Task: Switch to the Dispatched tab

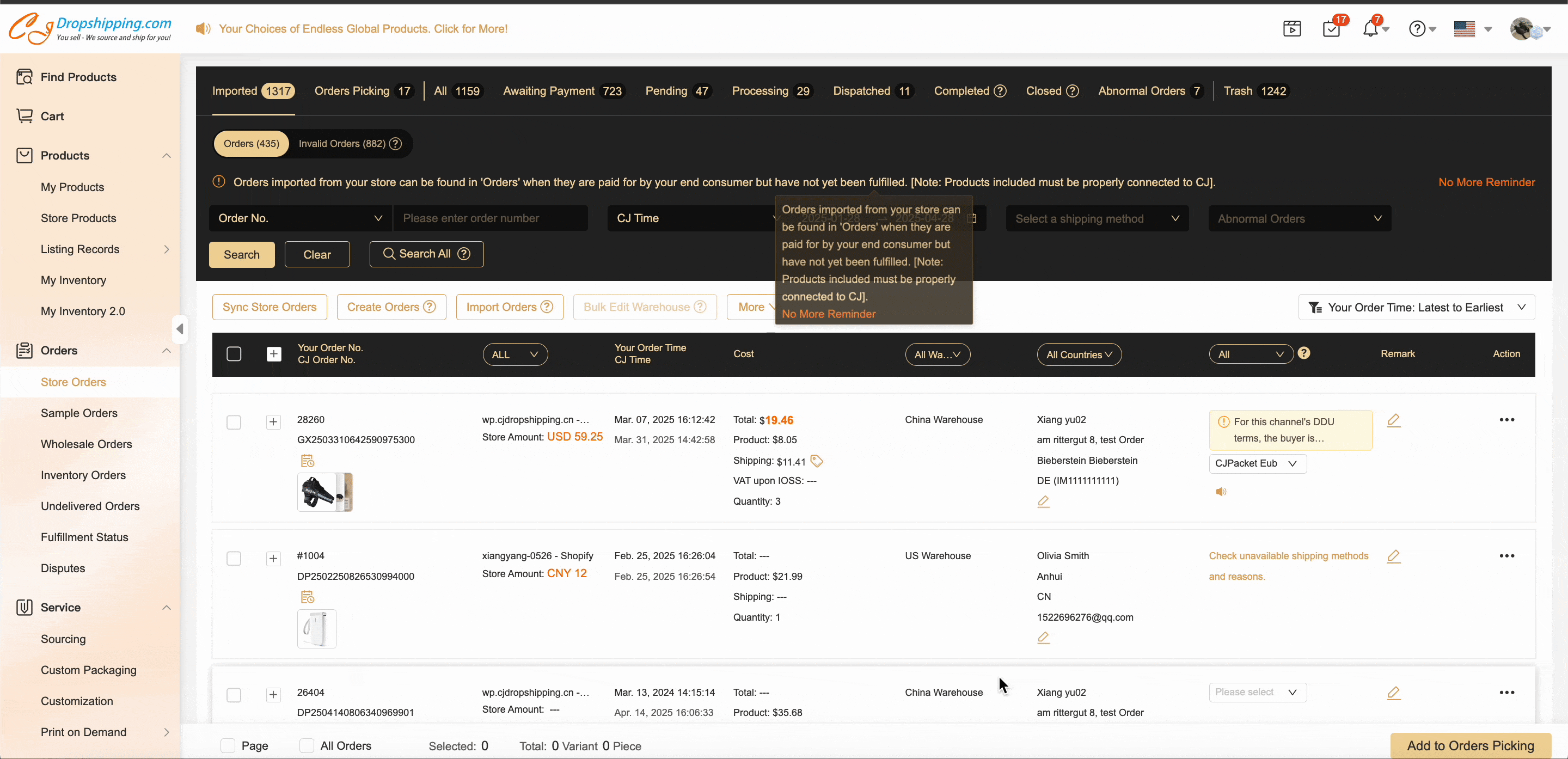Action: (x=873, y=91)
